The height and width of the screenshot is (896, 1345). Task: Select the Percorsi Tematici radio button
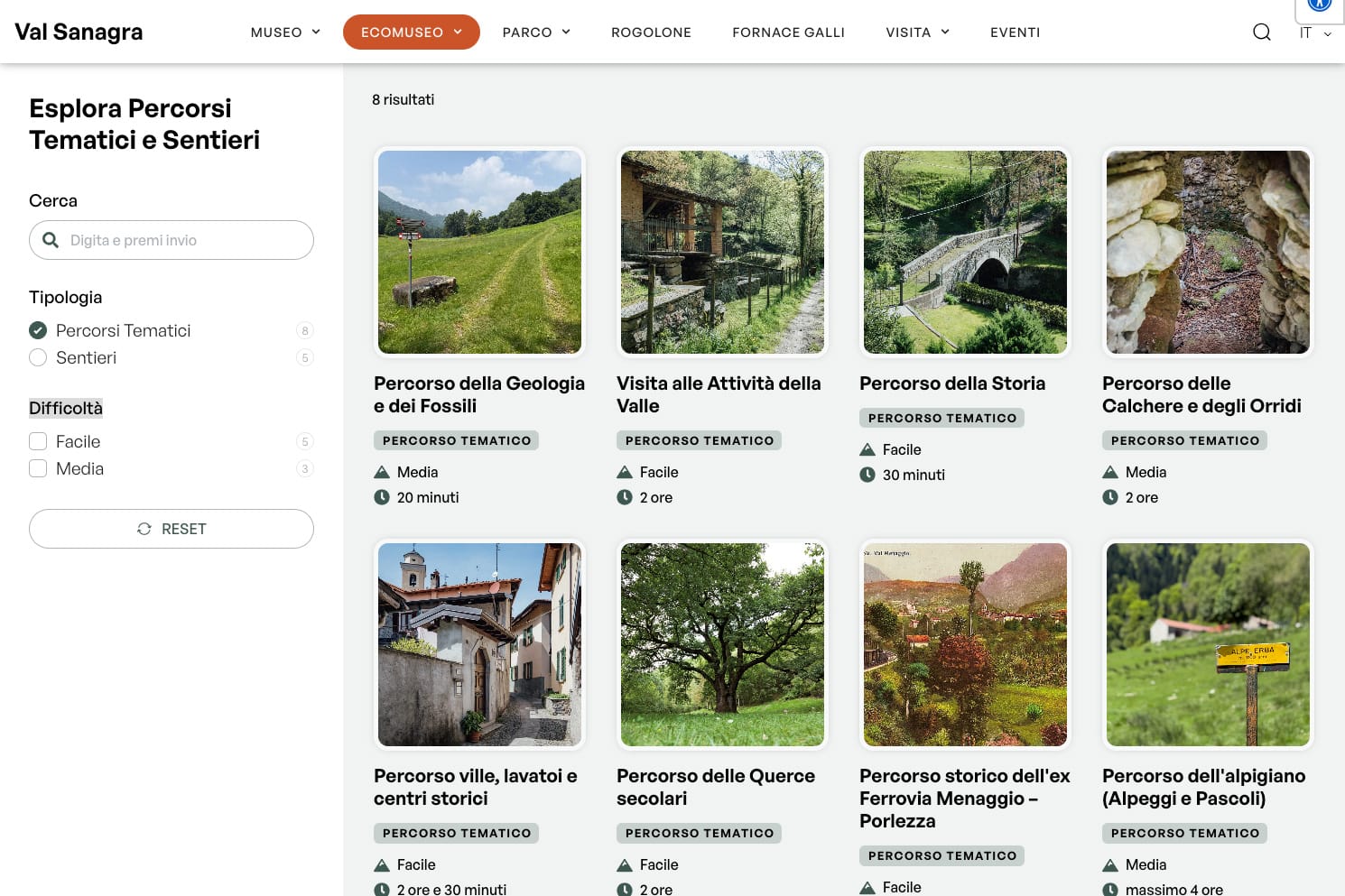38,330
